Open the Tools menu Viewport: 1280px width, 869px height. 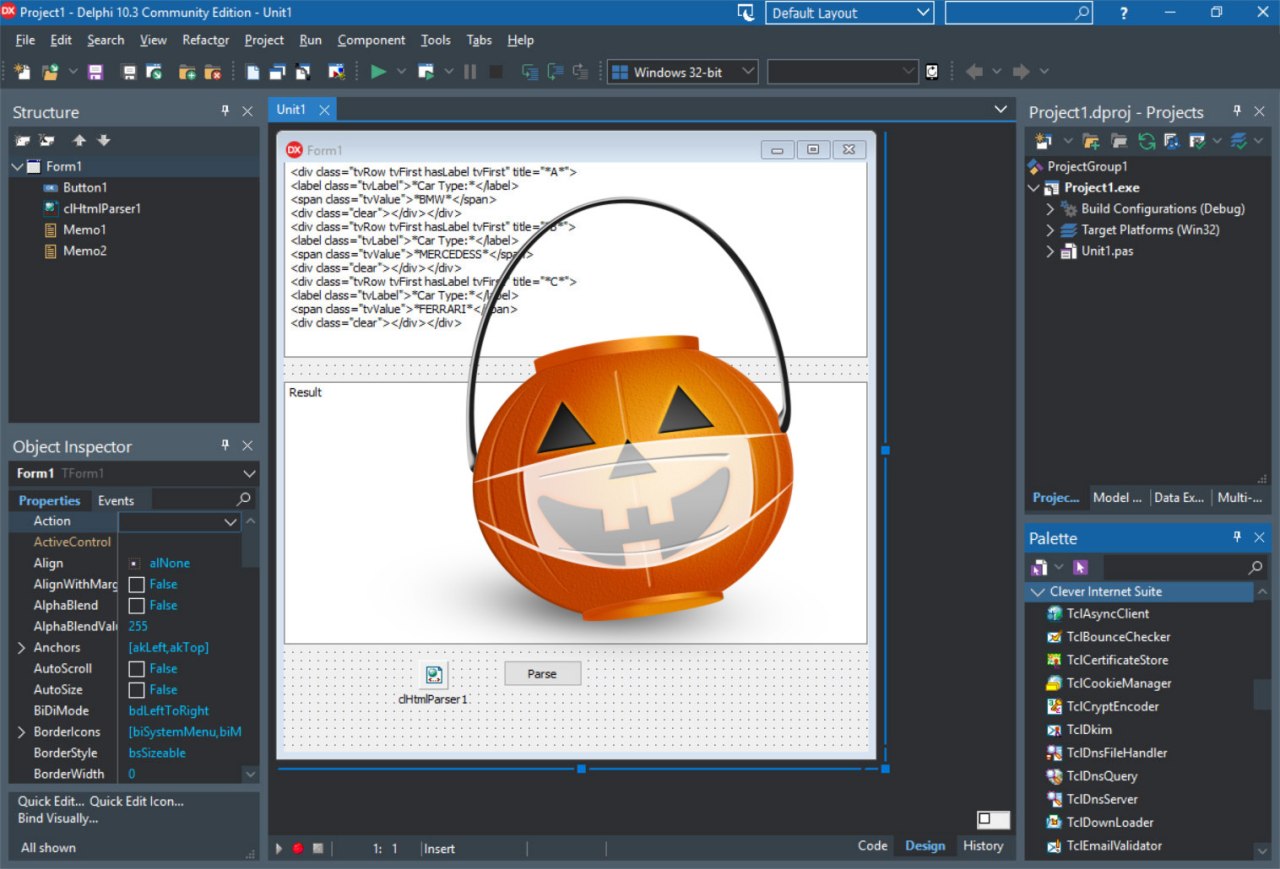(435, 40)
